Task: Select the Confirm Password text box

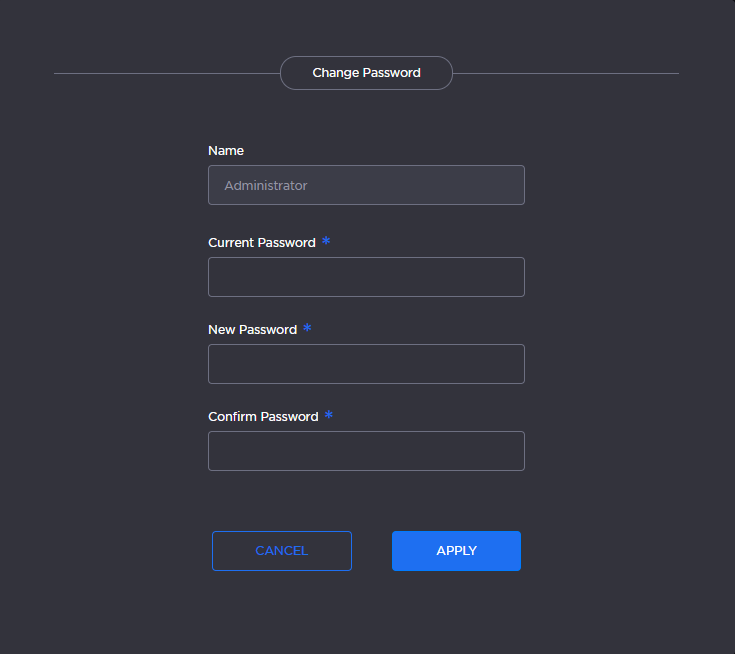Action: tap(366, 451)
